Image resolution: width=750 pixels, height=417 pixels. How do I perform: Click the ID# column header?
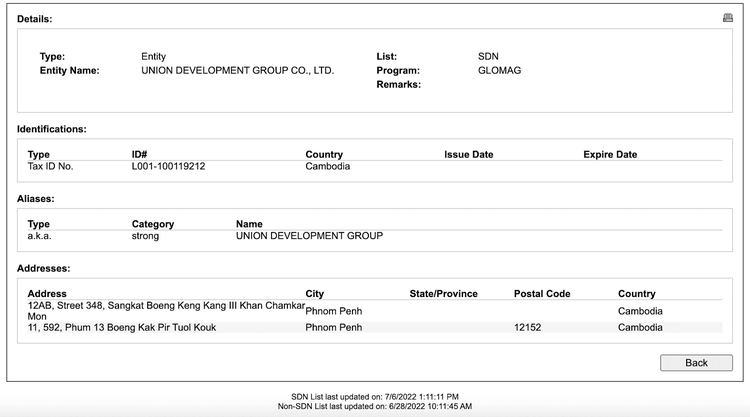click(140, 155)
